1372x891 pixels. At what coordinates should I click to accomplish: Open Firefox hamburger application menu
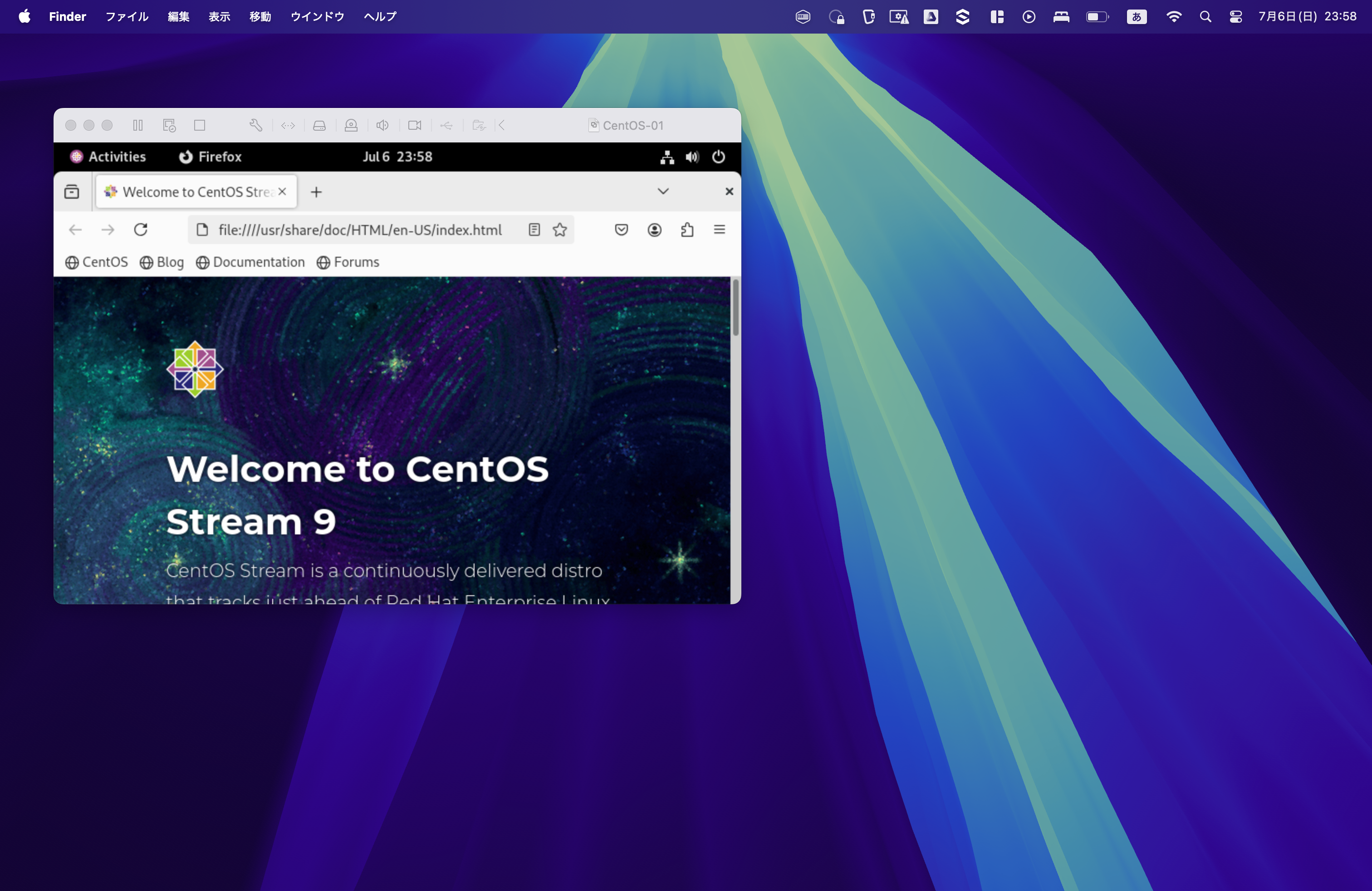(x=720, y=230)
